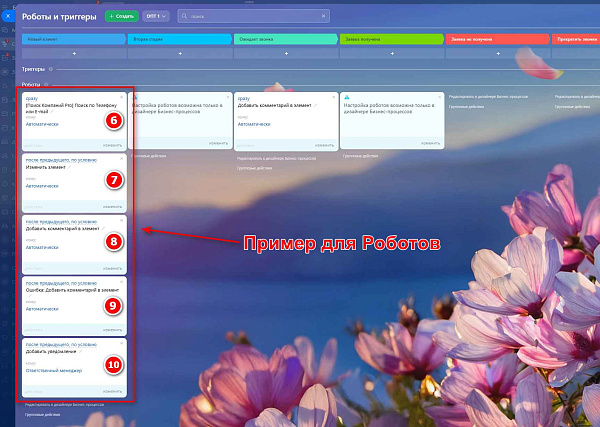Close the Заявка получена designer warning card
This screenshot has height=427, width=600.
[440, 97]
